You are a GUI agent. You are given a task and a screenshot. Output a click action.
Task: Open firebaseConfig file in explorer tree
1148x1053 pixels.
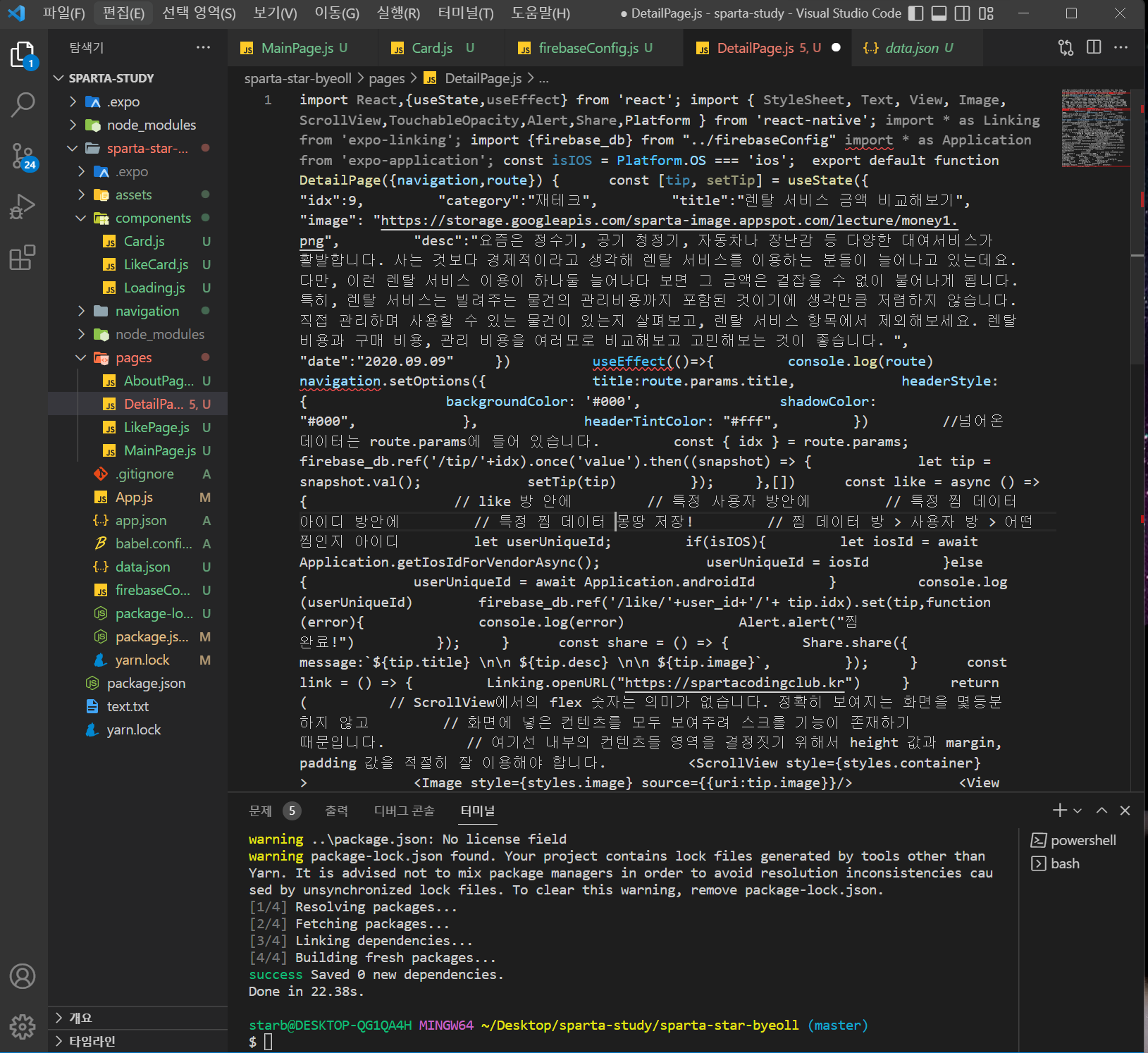[152, 590]
